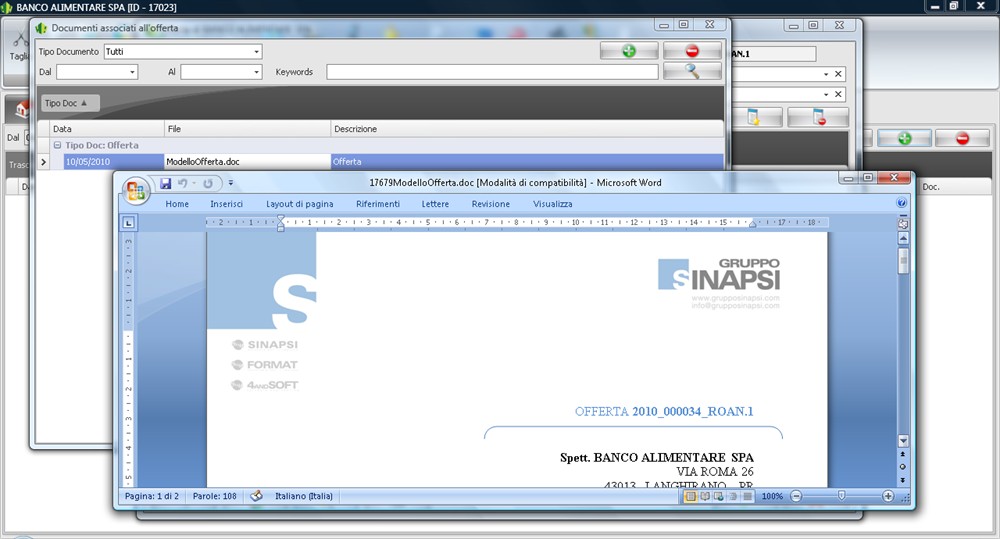
Task: Click the next page double arrow in Word's scrollbar
Action: point(903,480)
